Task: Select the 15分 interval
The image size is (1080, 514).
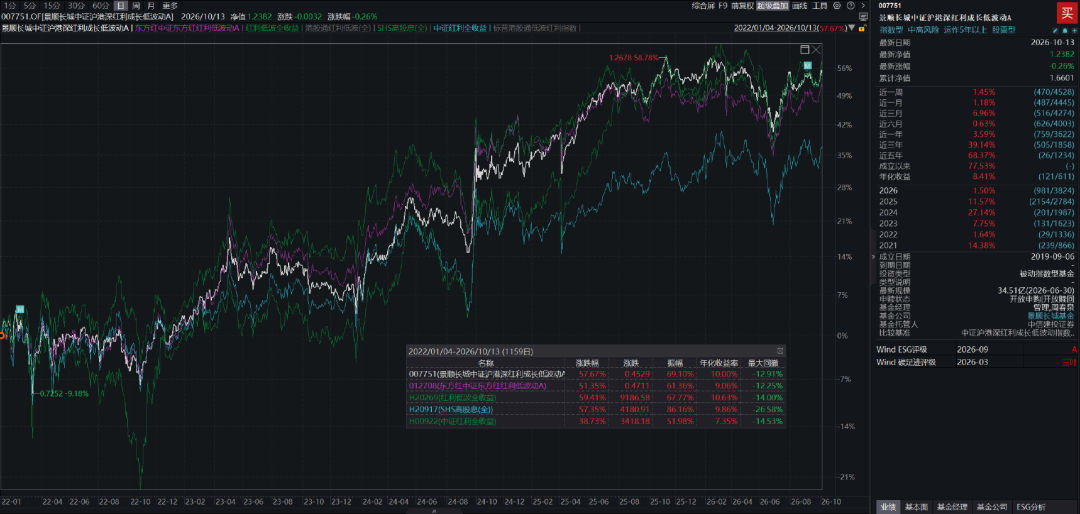Action: coord(52,6)
